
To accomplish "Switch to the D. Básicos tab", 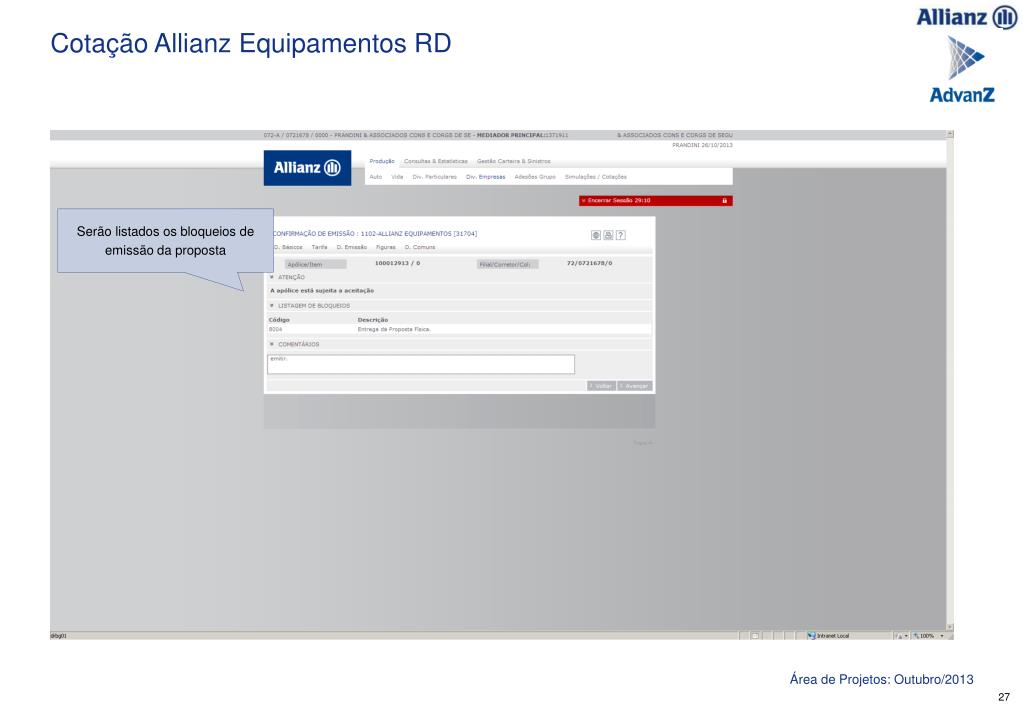I will click(x=288, y=247).
